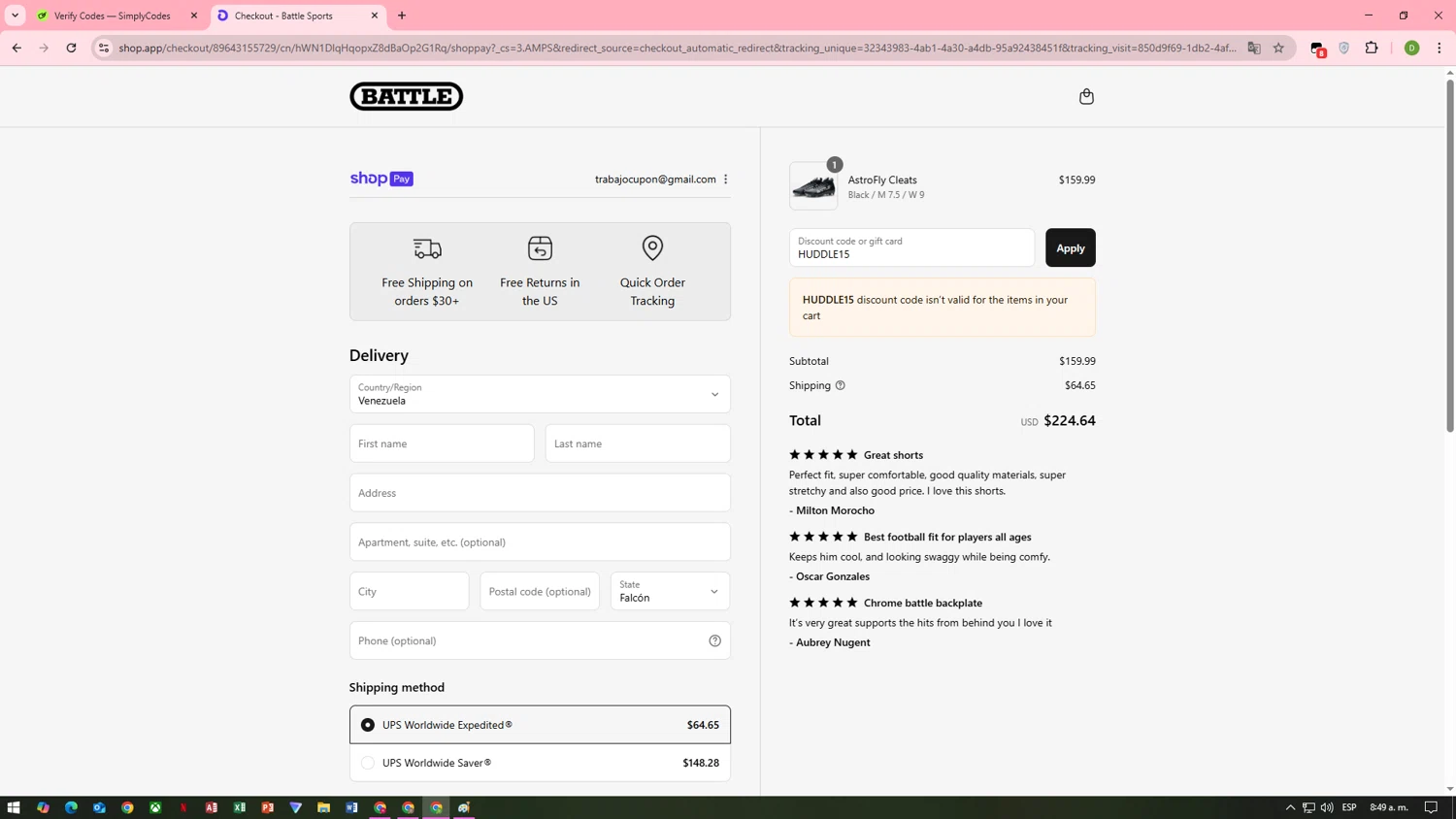
Task: Open the Extensions puzzle icon
Action: click(1372, 48)
